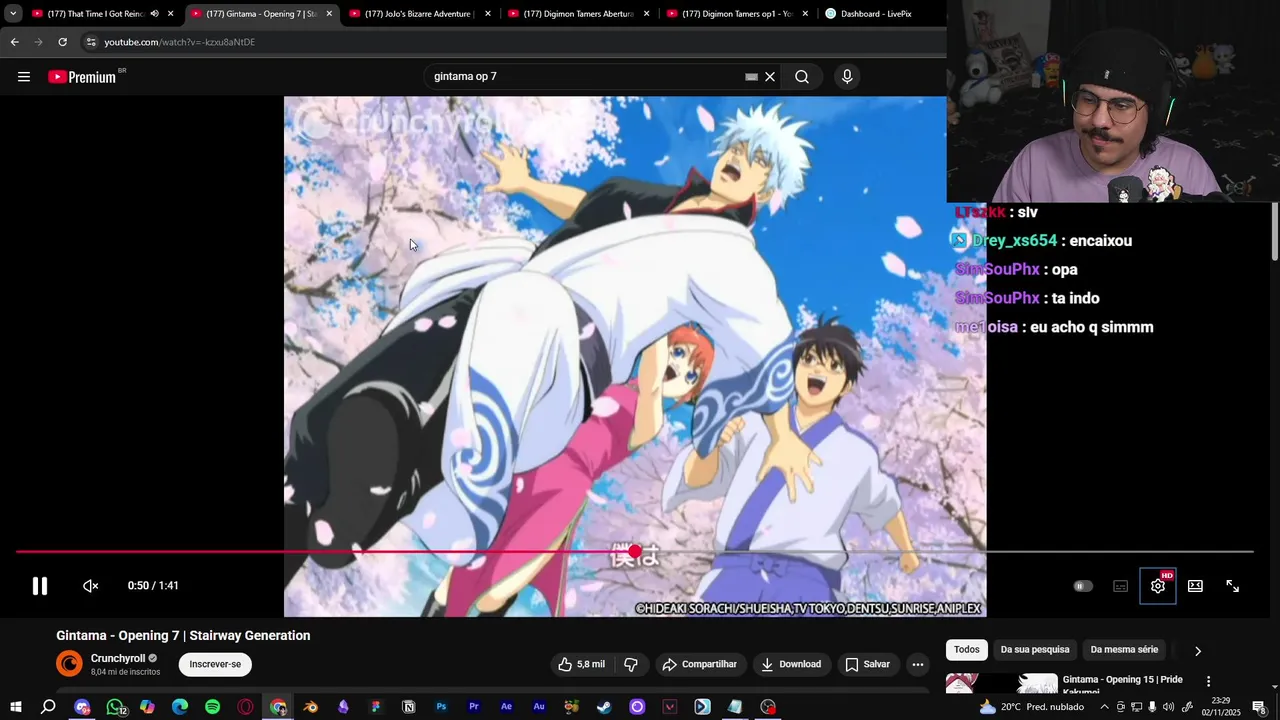
Task: Mute the first tab's audio speaker icon
Action: pyautogui.click(x=154, y=14)
